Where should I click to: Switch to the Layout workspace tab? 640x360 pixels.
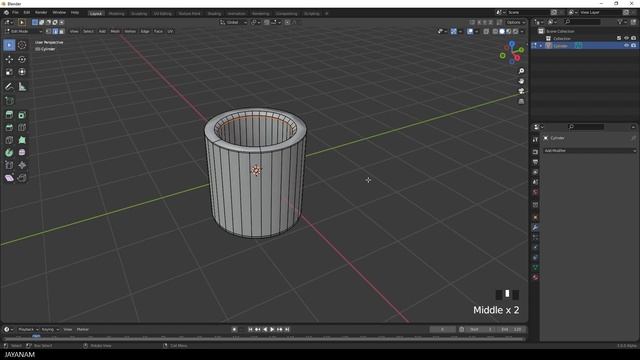coord(96,13)
